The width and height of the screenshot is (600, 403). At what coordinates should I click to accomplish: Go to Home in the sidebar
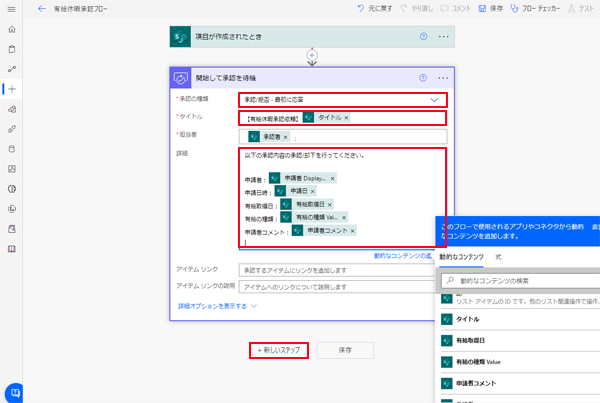coord(12,29)
